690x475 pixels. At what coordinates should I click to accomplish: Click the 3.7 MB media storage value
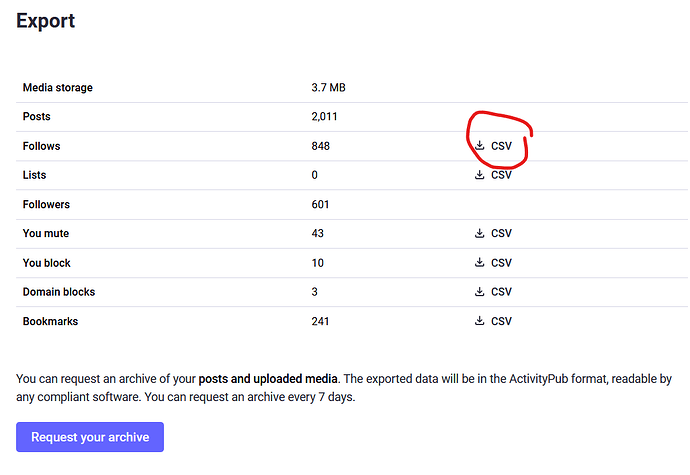(x=328, y=88)
